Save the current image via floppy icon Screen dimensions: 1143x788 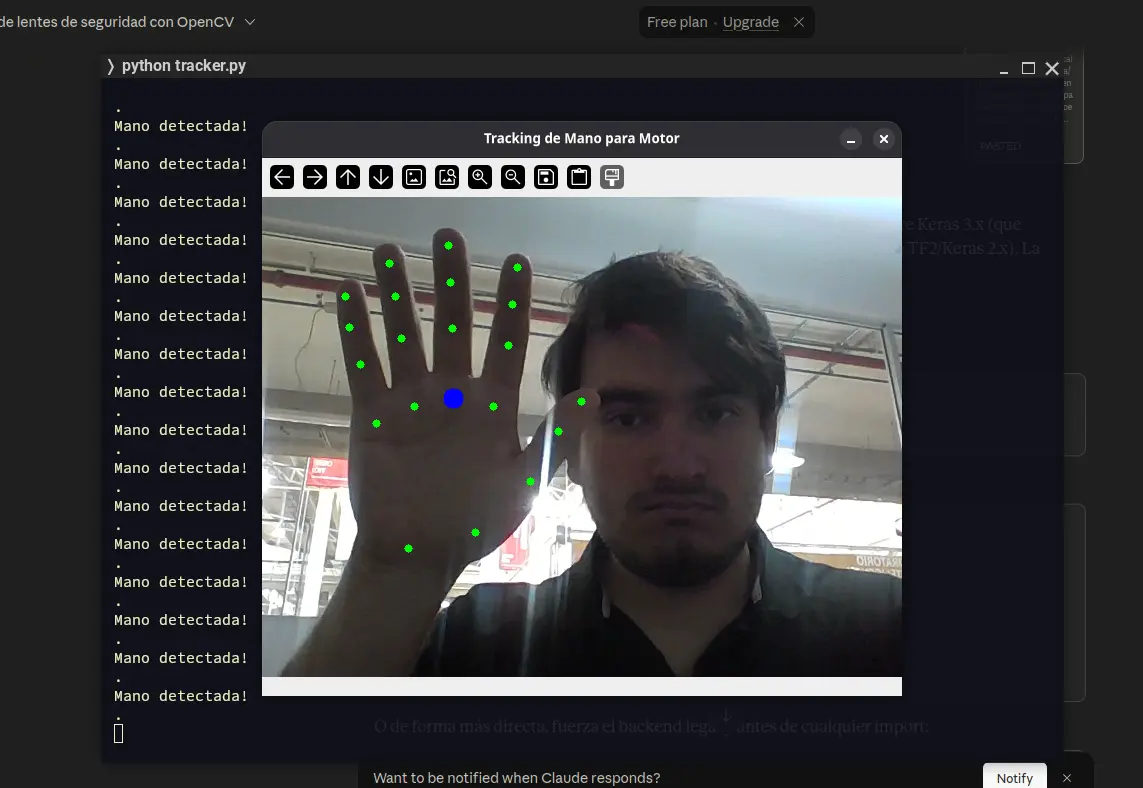point(546,177)
